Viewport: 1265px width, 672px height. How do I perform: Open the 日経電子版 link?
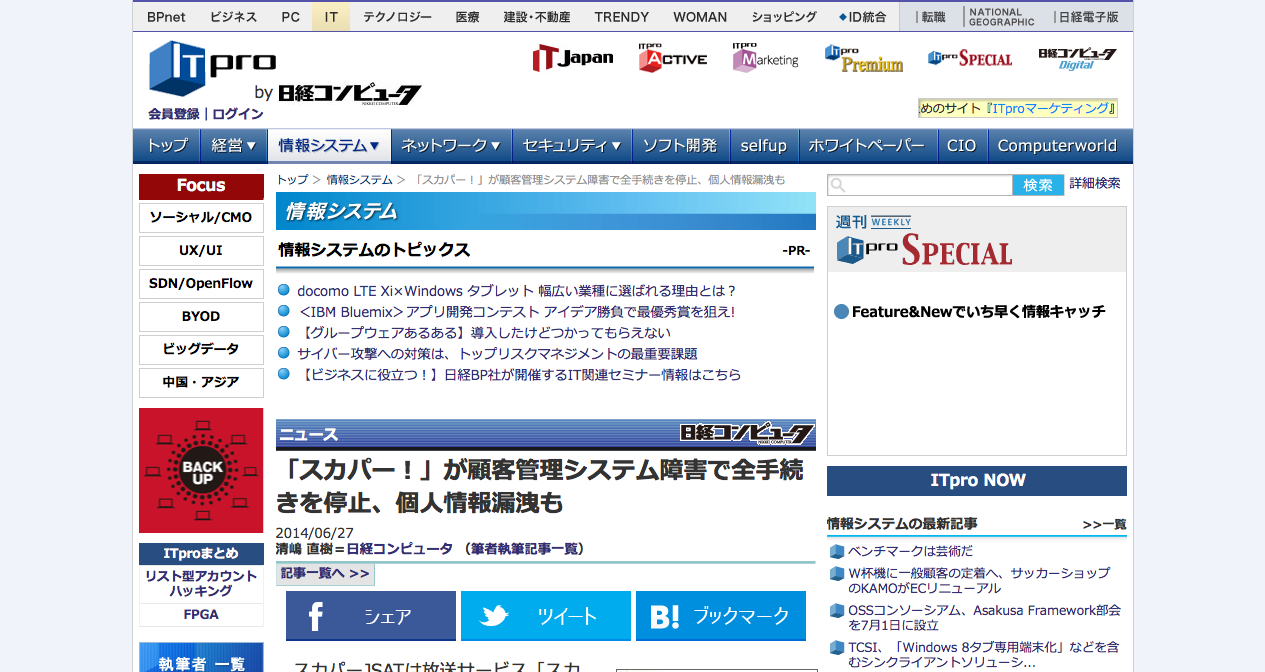coord(1086,17)
